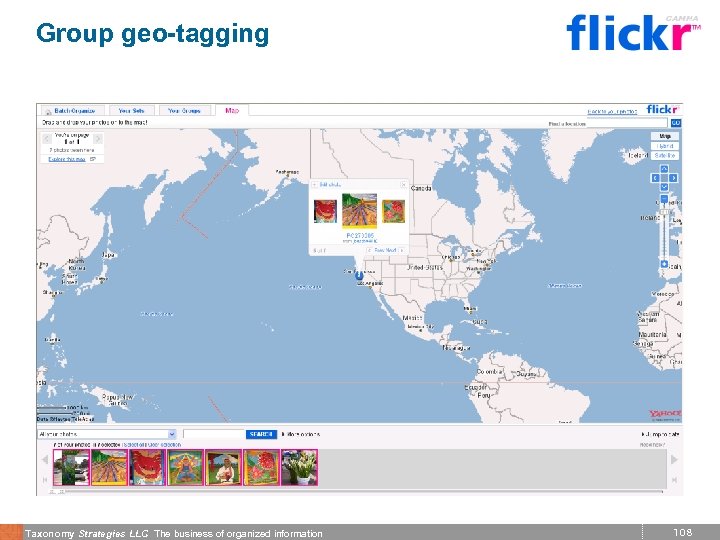Screen dimensions: 720x540
Task: Pan the map down with the arrow
Action: coord(664,187)
